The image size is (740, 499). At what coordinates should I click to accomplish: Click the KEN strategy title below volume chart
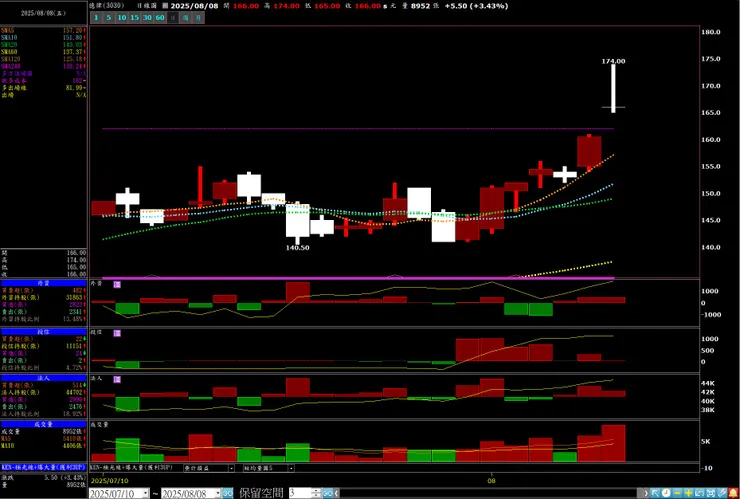(x=131, y=468)
